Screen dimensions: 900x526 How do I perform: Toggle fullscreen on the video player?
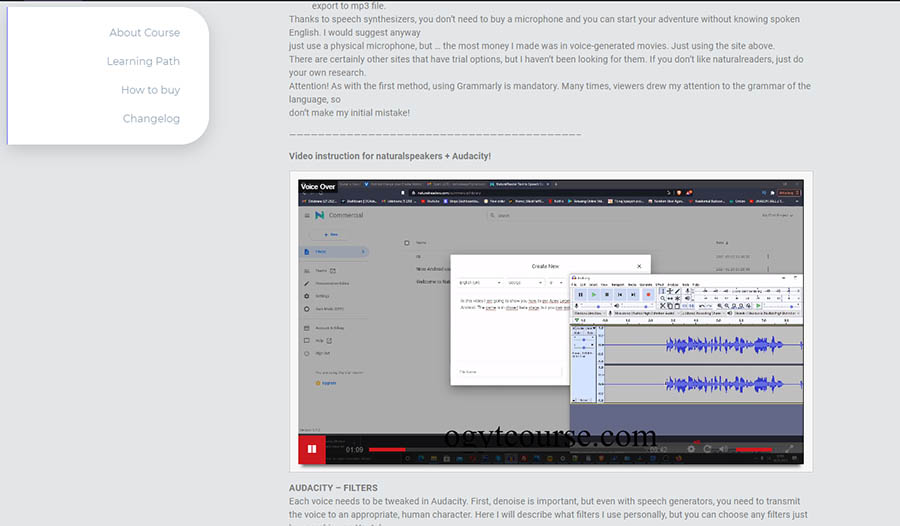tap(789, 449)
